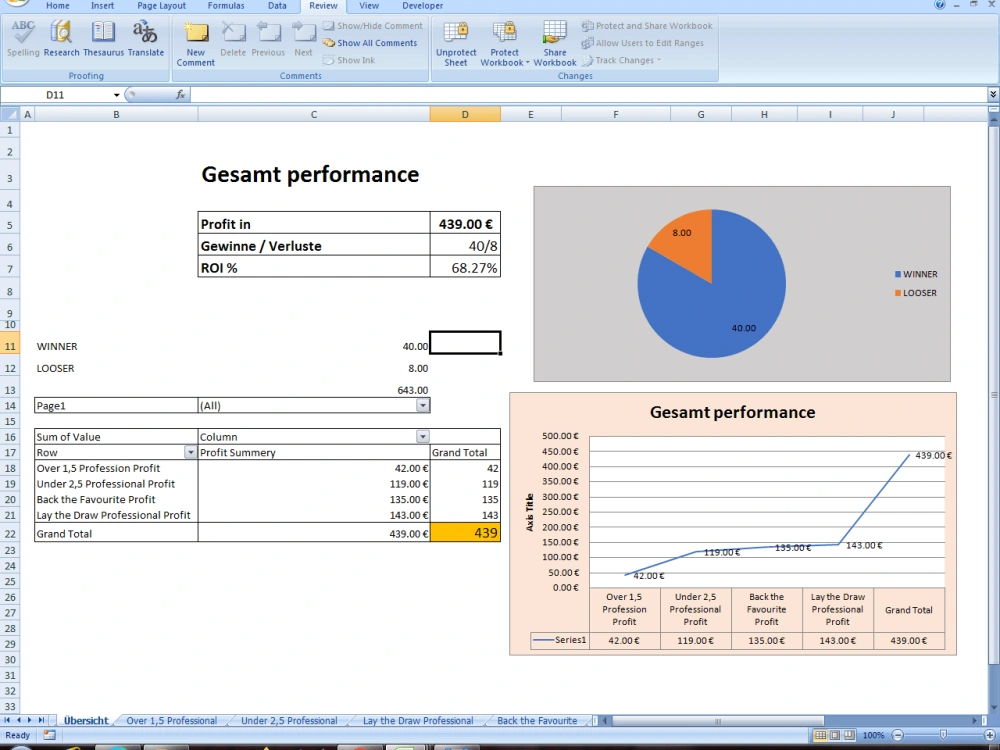Add a New Comment

(x=196, y=43)
